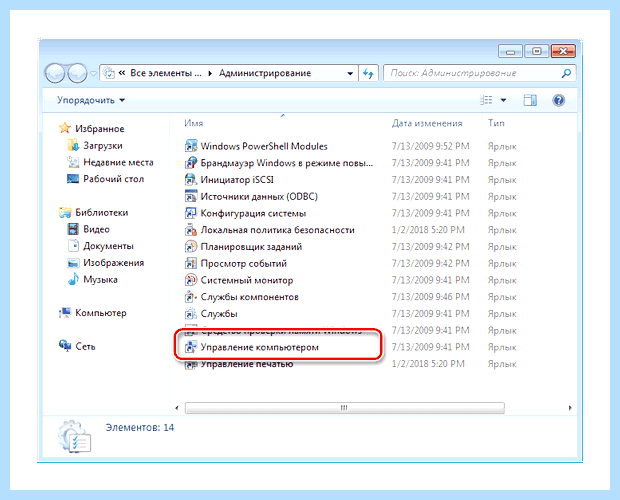The width and height of the screenshot is (620, 500).
Task: Click the search magnifier icon
Action: (566, 73)
